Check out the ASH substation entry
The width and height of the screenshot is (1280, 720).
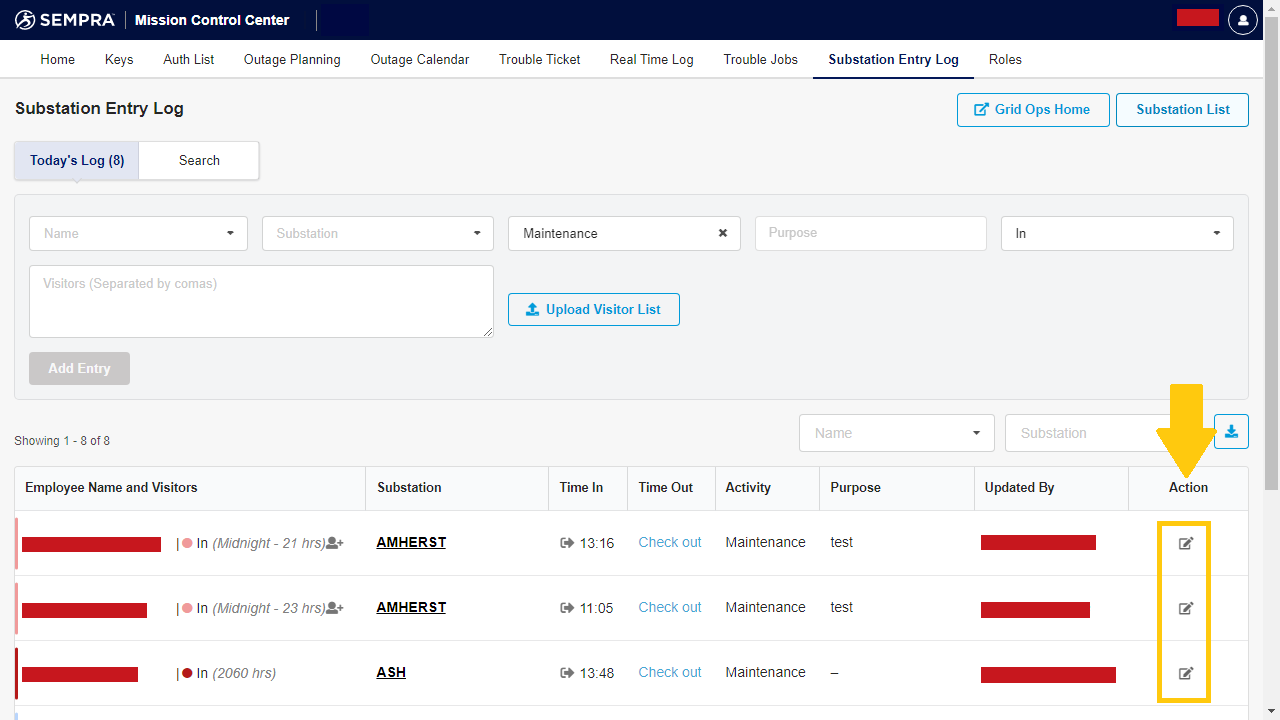[x=669, y=672]
